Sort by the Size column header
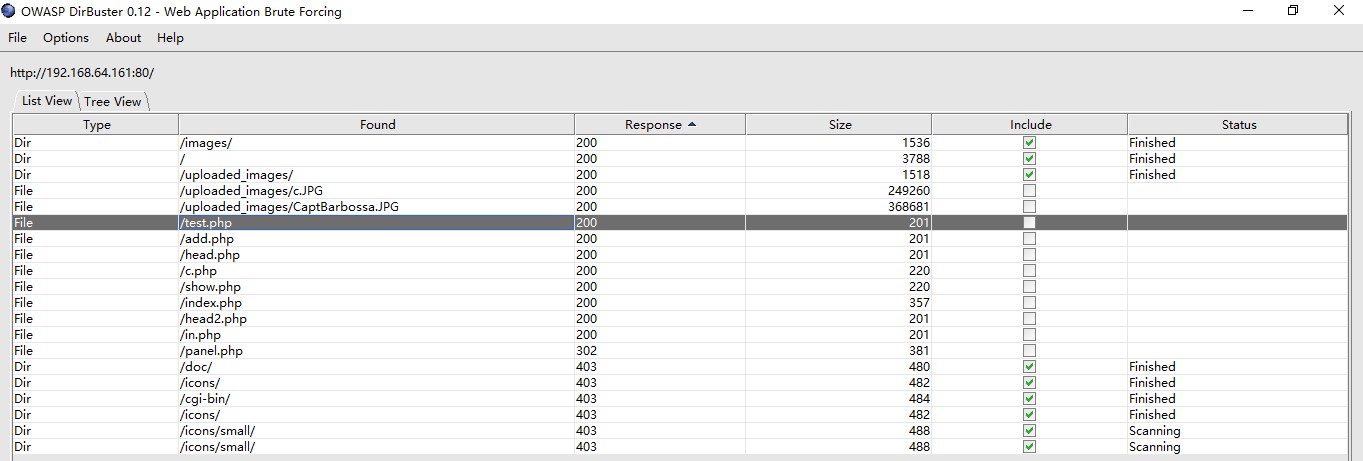The width and height of the screenshot is (1363, 461). pos(839,125)
